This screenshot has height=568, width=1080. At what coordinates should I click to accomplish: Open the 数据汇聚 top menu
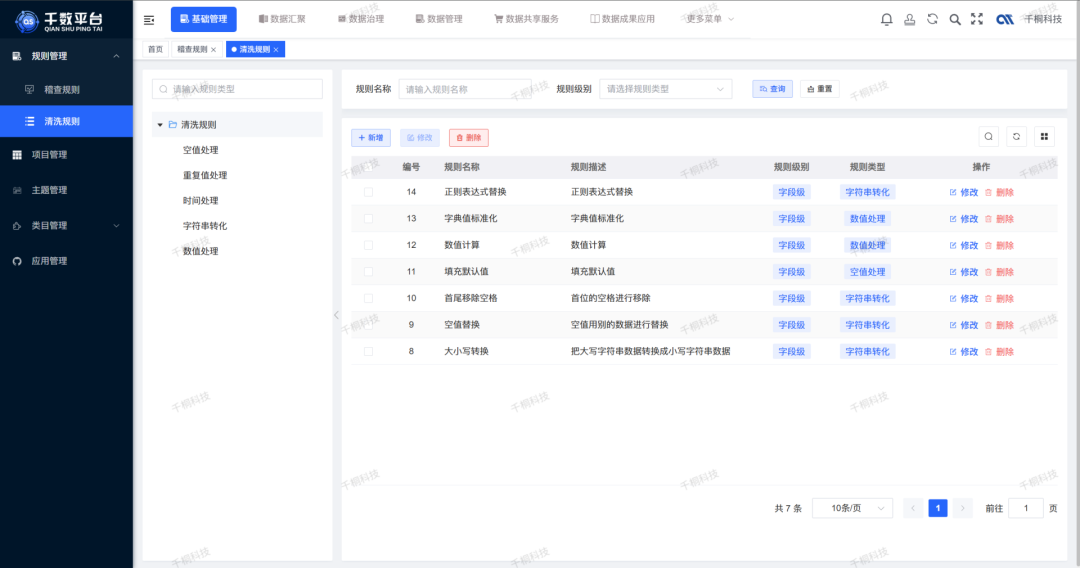coord(282,19)
